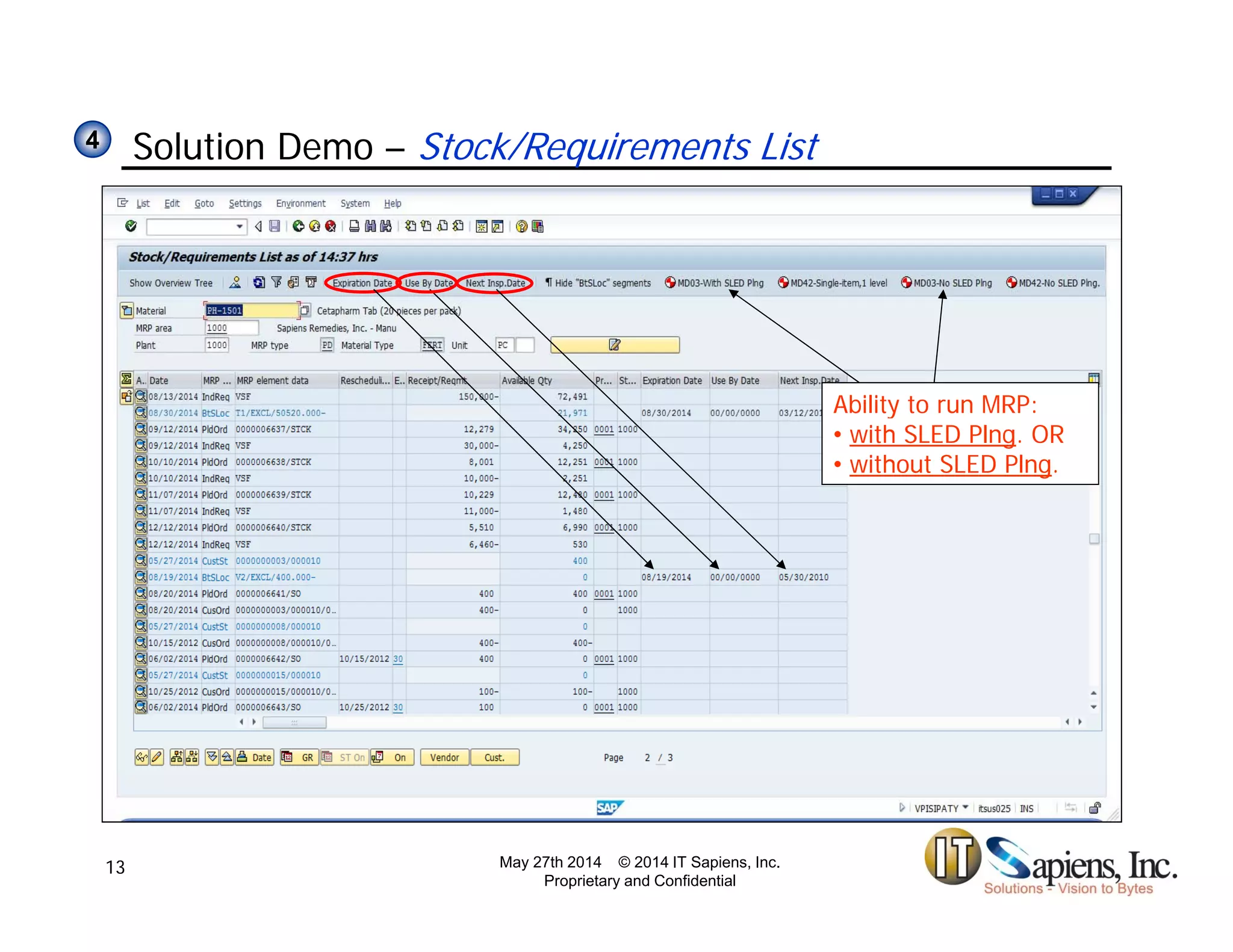
Task: Click the green Enter checkmark icon
Action: [x=131, y=226]
